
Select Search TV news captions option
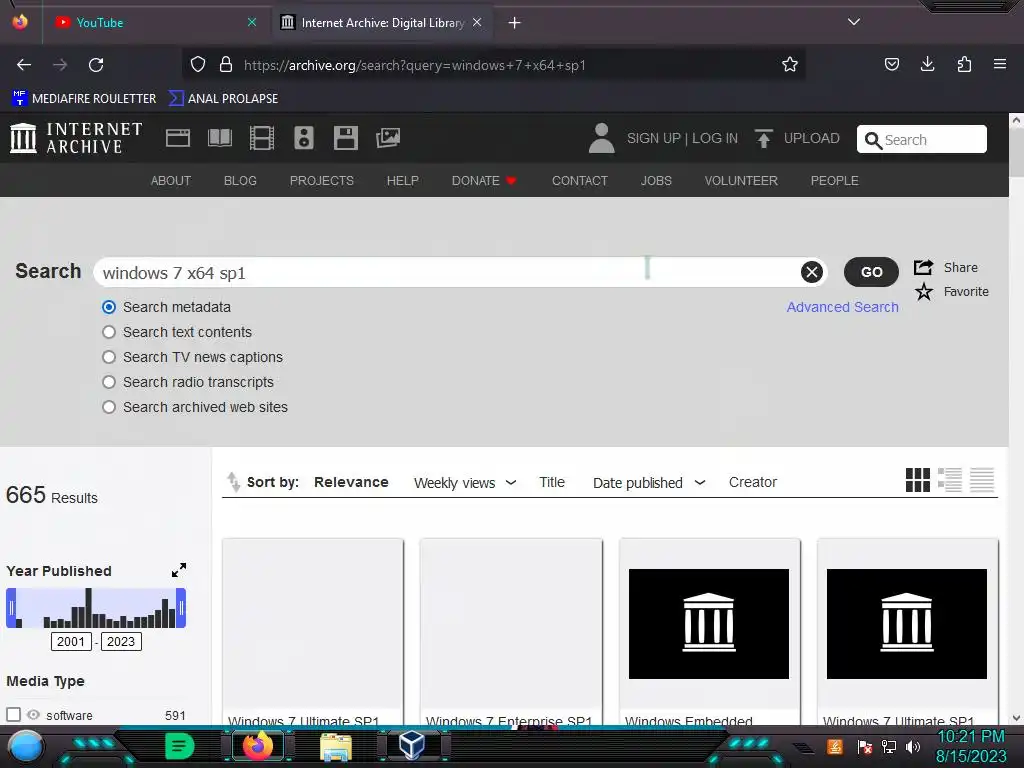click(x=109, y=357)
